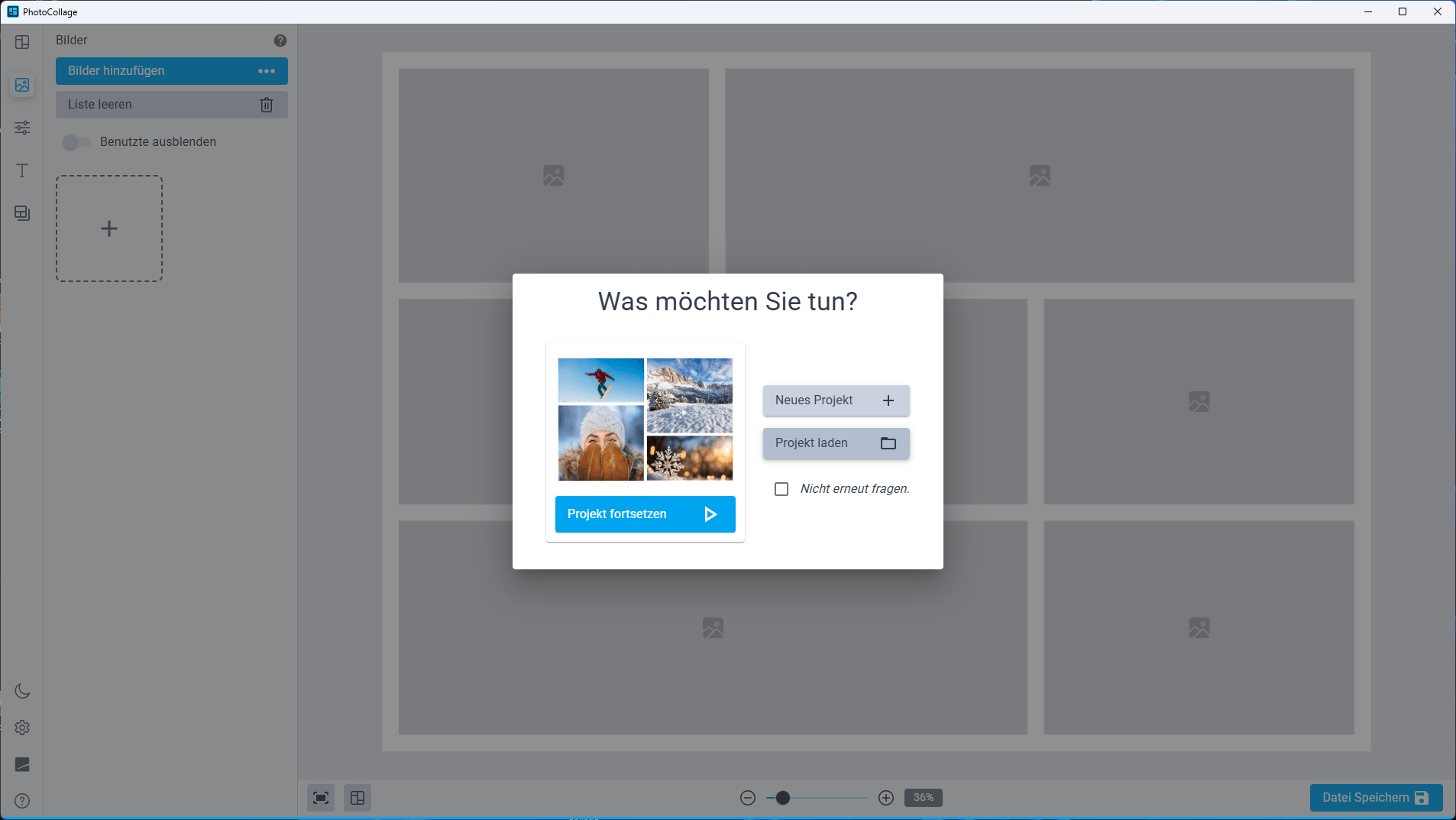Open help question mark next to Bilder
This screenshot has height=820, width=1456.
click(x=280, y=41)
